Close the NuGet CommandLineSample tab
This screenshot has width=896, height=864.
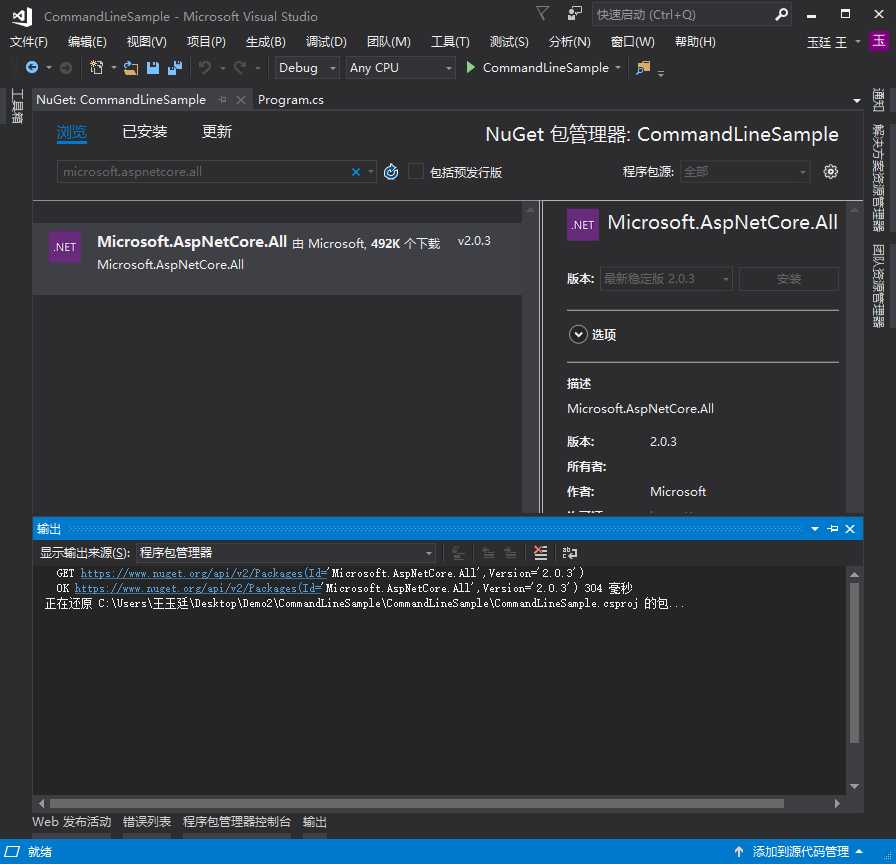coord(241,100)
